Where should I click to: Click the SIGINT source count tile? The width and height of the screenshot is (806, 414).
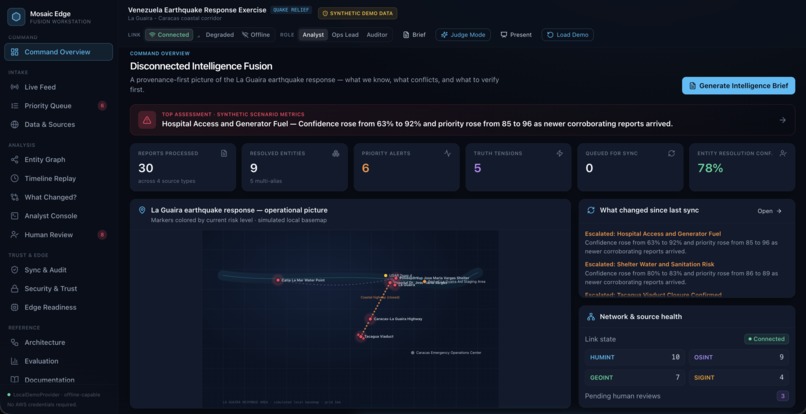739,377
